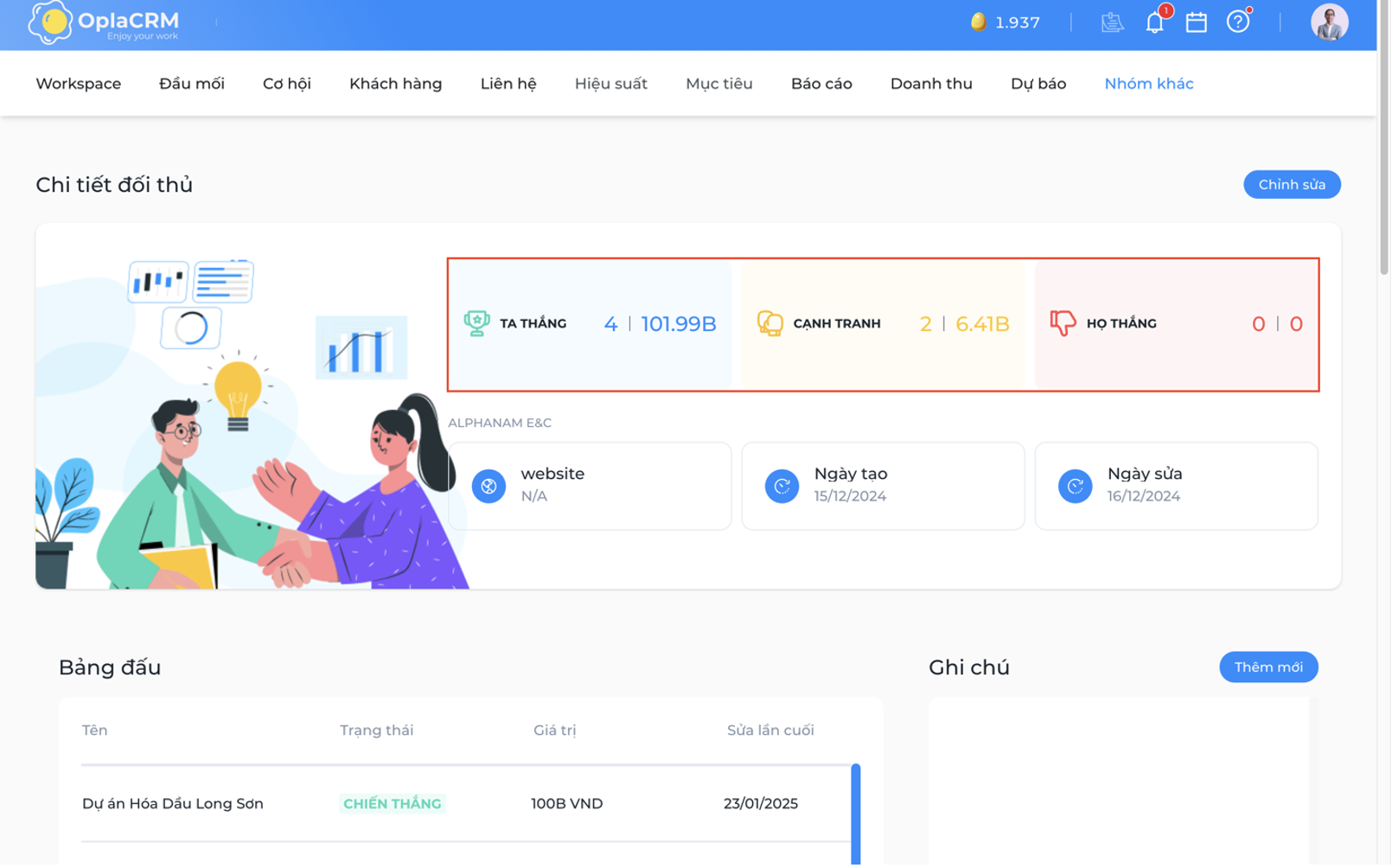Click the Chi tiết đối thủ heading
The height and width of the screenshot is (868, 1392).
114,184
